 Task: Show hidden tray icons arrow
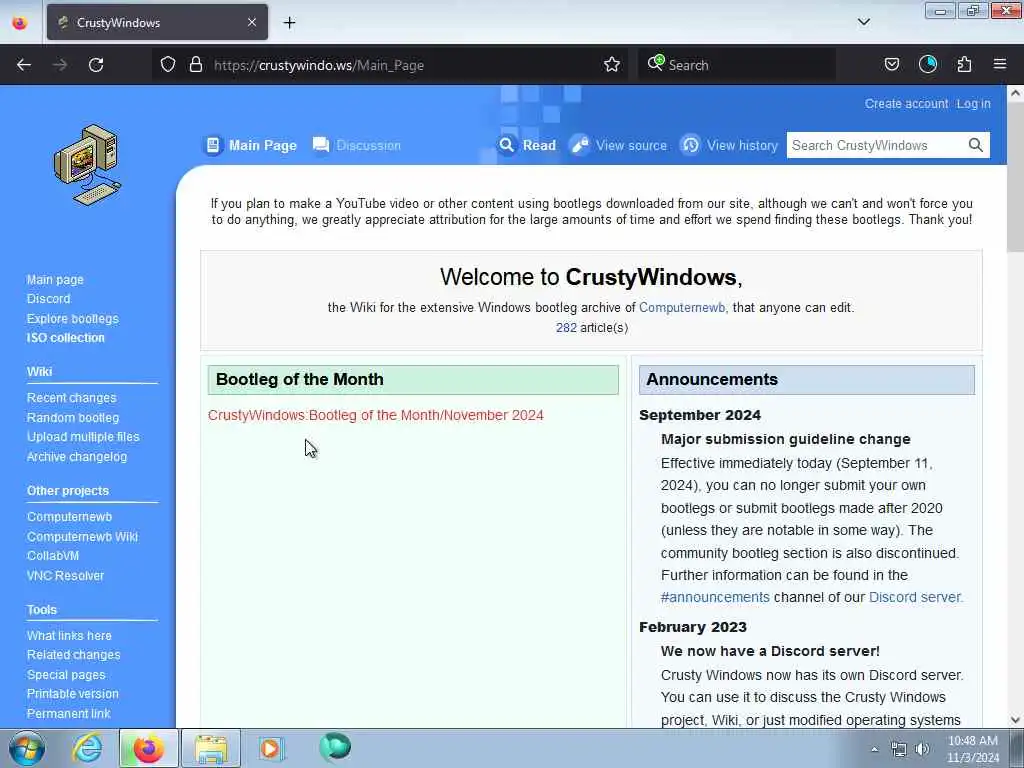coord(874,749)
